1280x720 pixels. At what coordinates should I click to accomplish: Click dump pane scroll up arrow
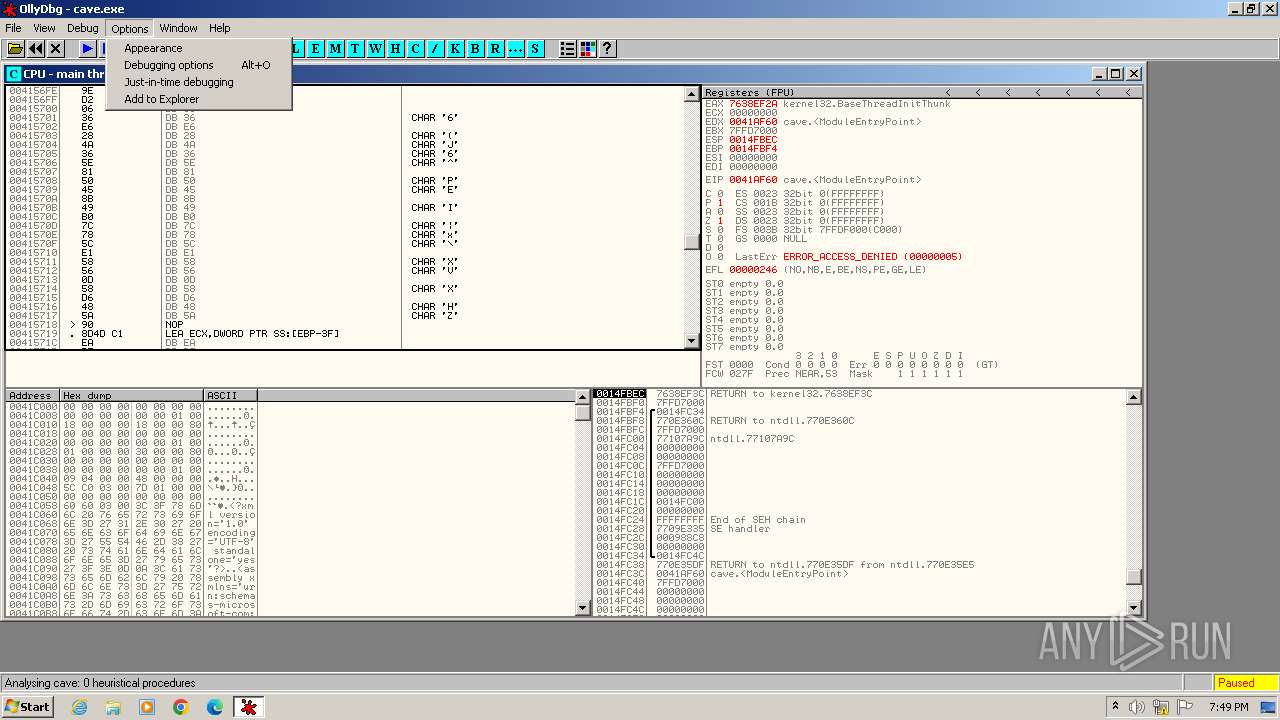[x=583, y=397]
